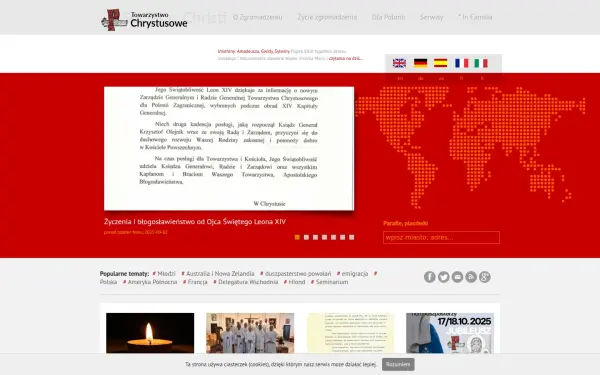
Task: Go to the second slide dot
Action: click(x=306, y=237)
